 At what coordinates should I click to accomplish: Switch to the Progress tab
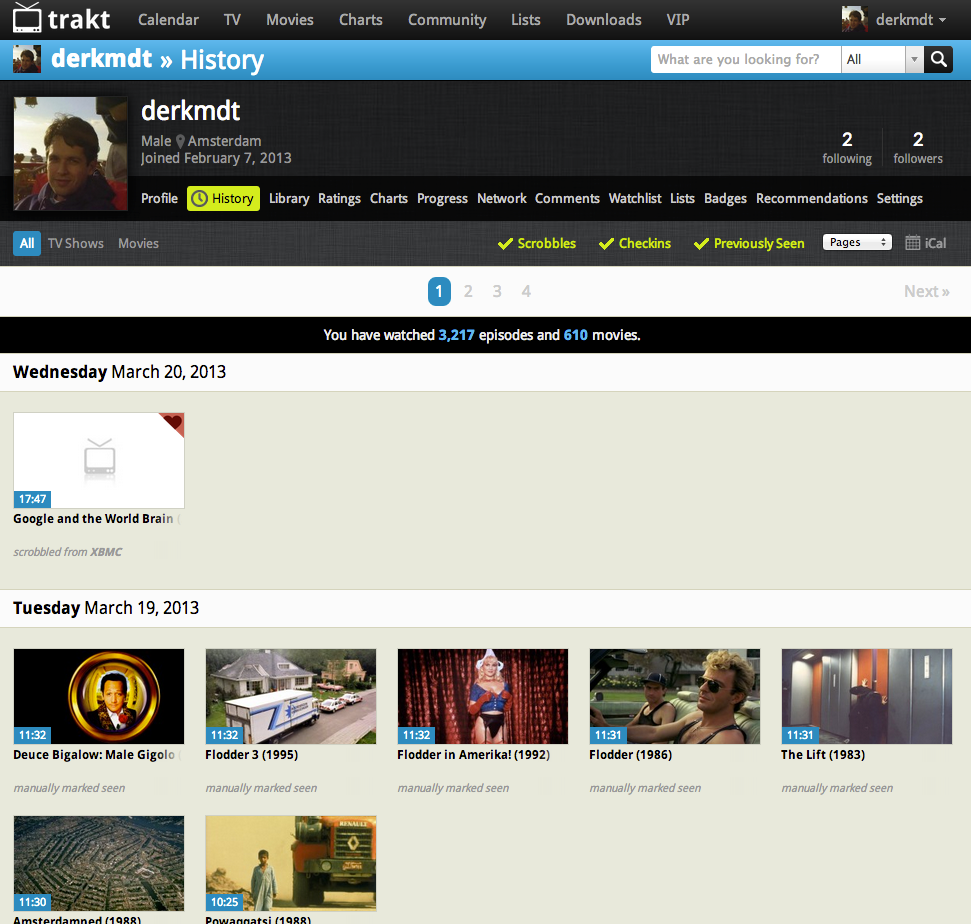[x=442, y=198]
